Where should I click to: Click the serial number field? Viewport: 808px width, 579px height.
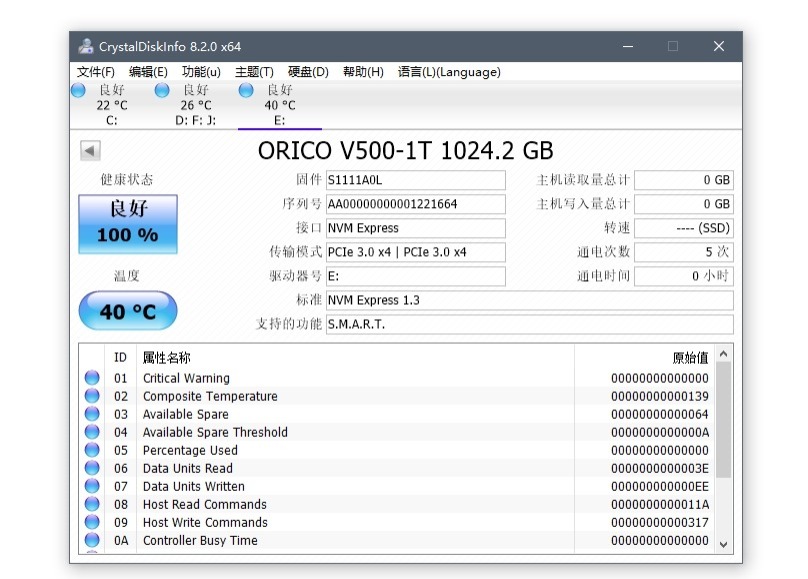[415, 204]
